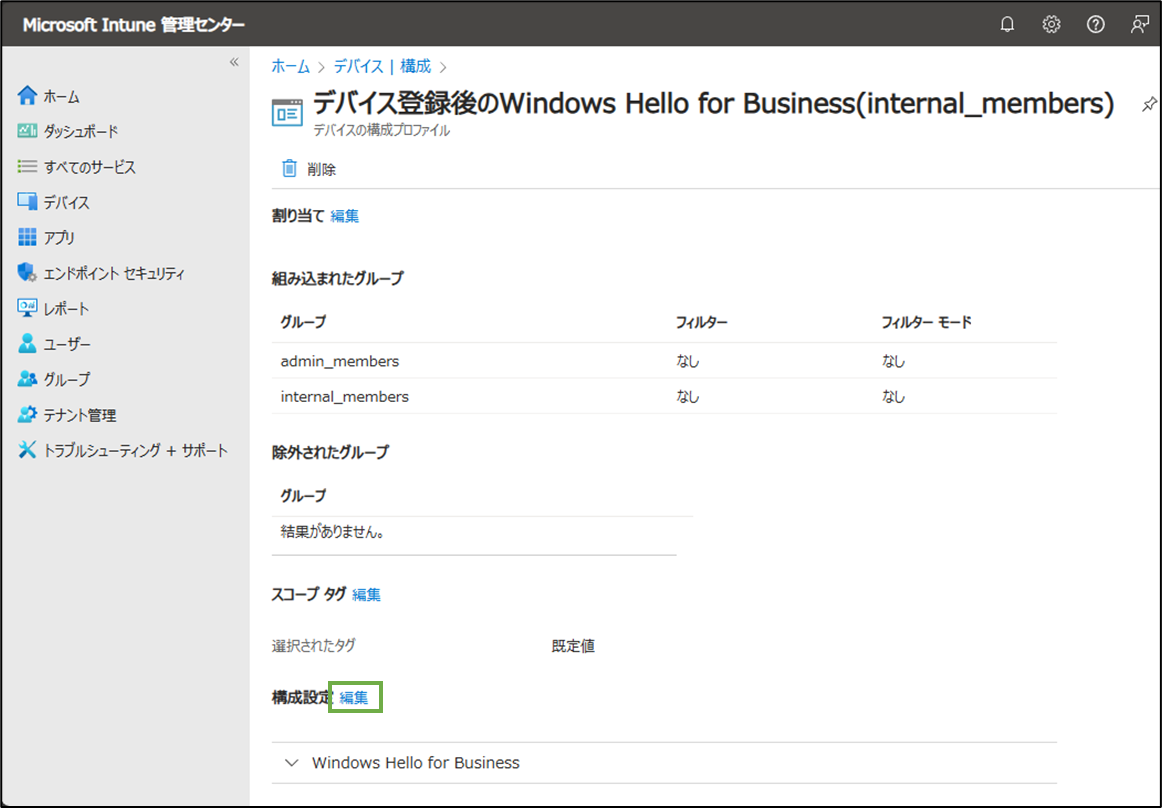Image resolution: width=1162 pixels, height=808 pixels.
Task: Click the ユーザー person icon
Action: click(27, 343)
